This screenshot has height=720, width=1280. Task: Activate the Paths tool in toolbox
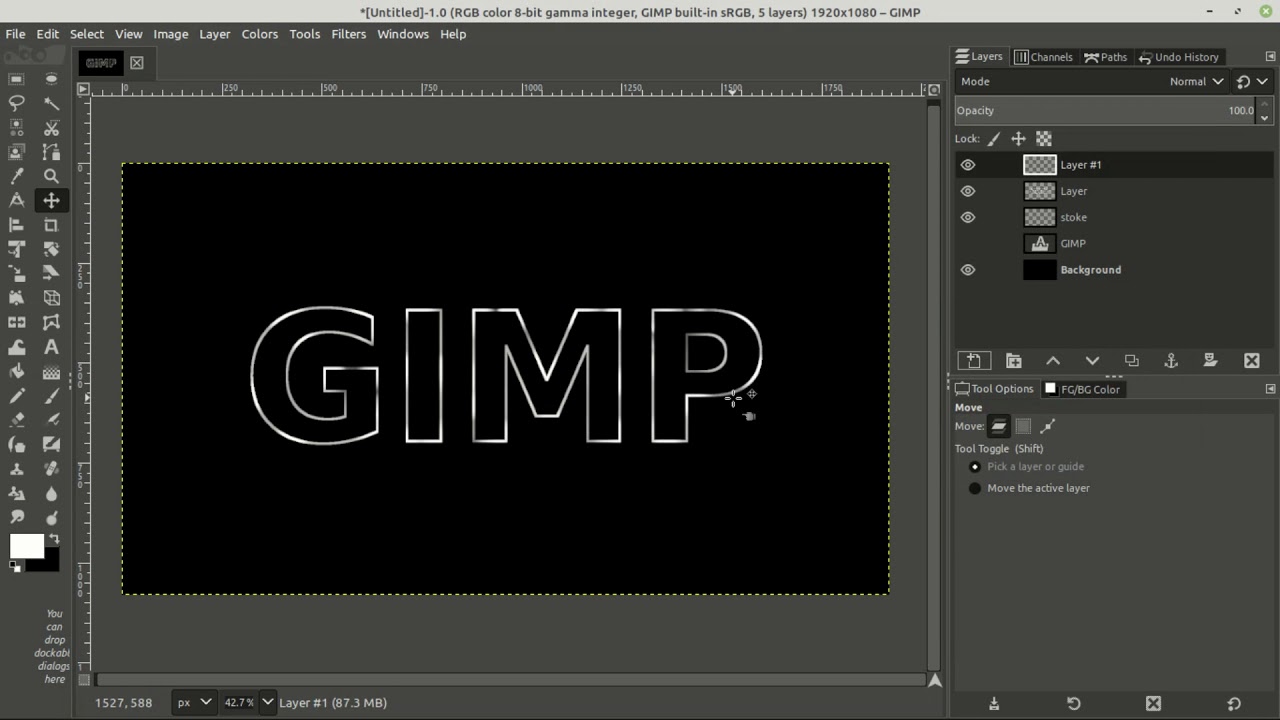(x=51, y=152)
